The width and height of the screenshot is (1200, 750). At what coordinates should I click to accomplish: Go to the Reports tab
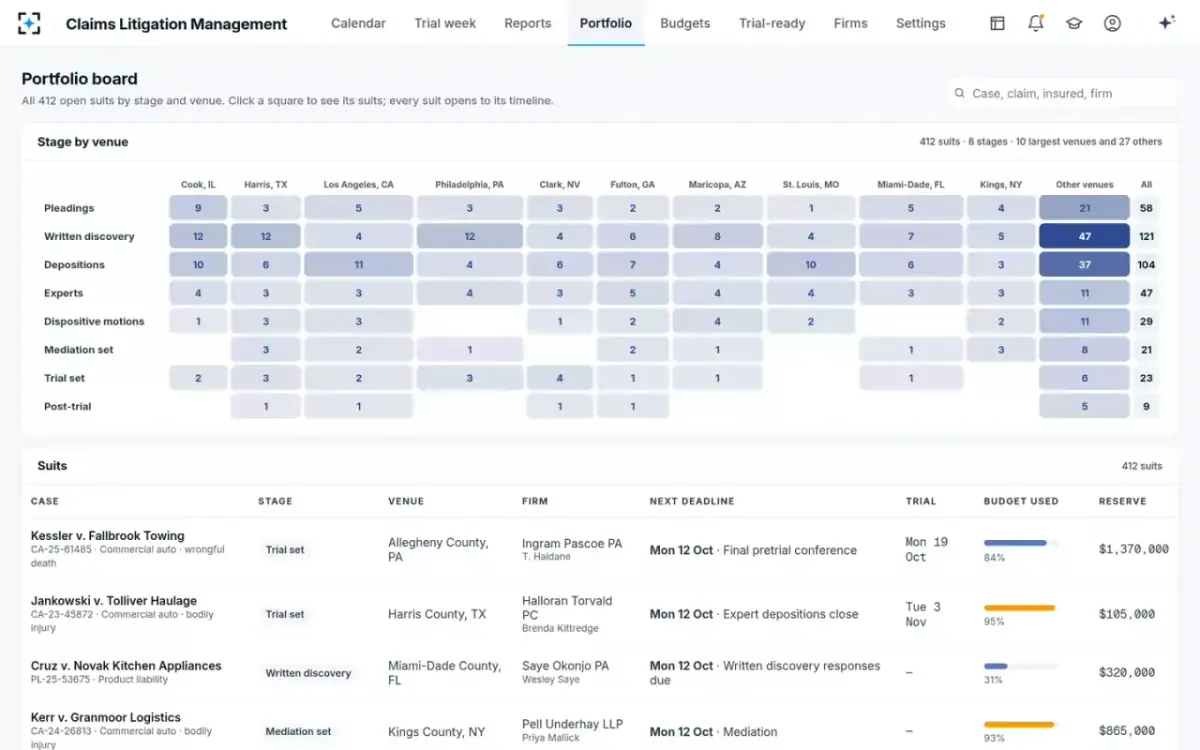pyautogui.click(x=528, y=23)
